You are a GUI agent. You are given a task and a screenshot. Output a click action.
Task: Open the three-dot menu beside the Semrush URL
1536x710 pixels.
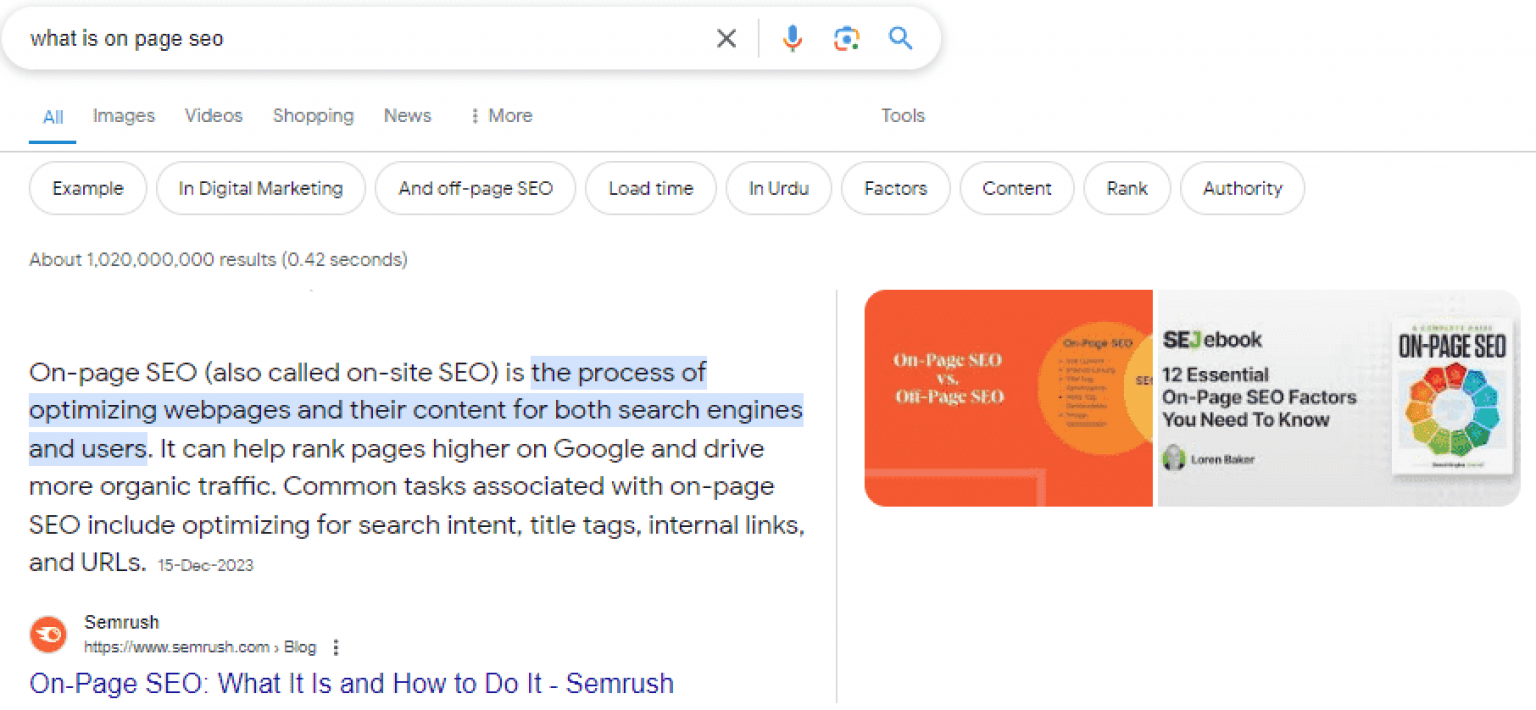tap(335, 647)
